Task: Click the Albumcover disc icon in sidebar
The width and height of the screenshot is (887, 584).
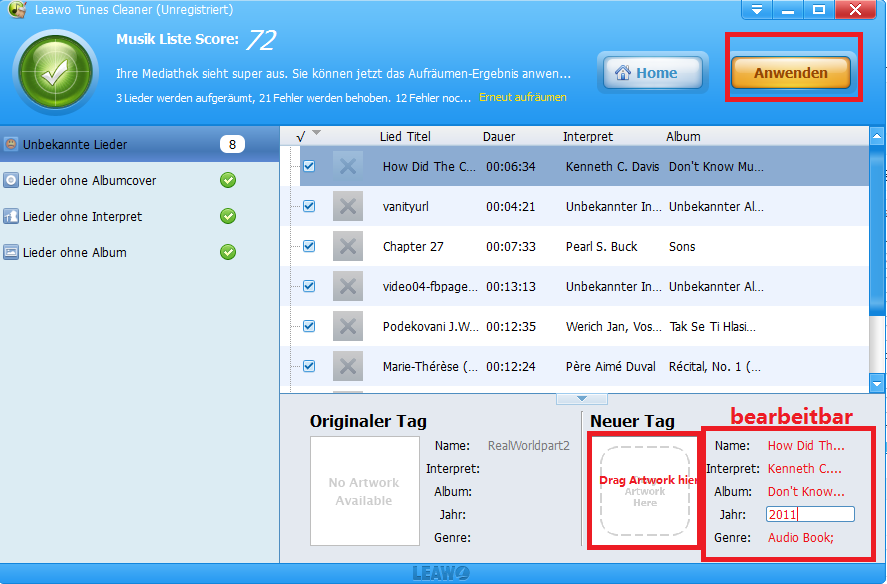Action: (11, 180)
